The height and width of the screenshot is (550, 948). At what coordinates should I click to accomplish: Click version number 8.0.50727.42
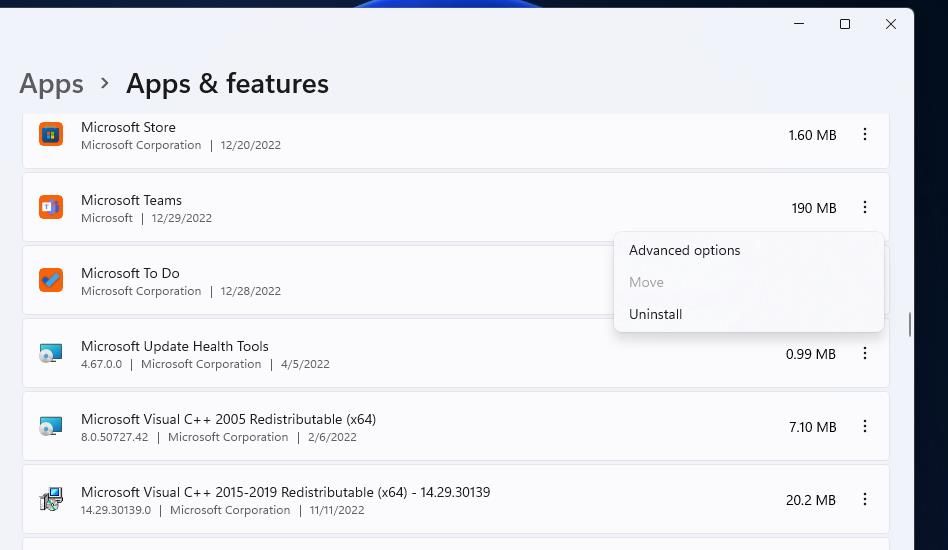coord(114,437)
